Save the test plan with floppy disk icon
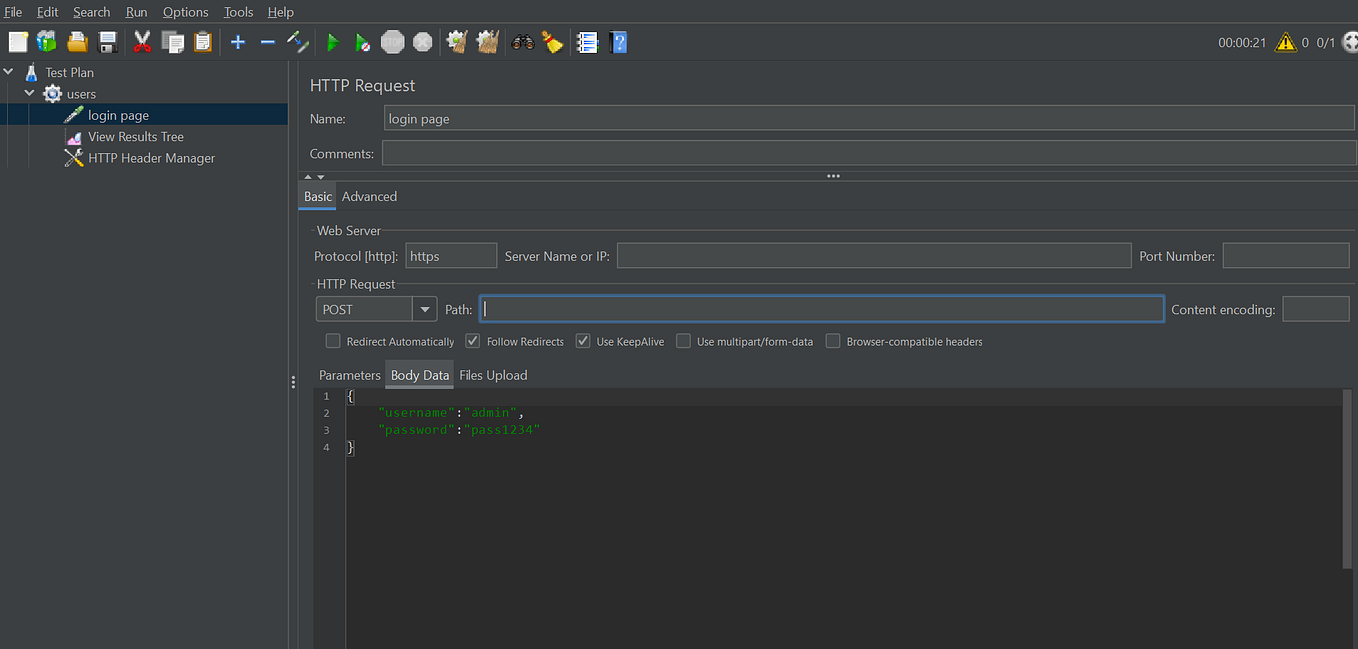Viewport: 1358px width, 649px height. coord(108,41)
